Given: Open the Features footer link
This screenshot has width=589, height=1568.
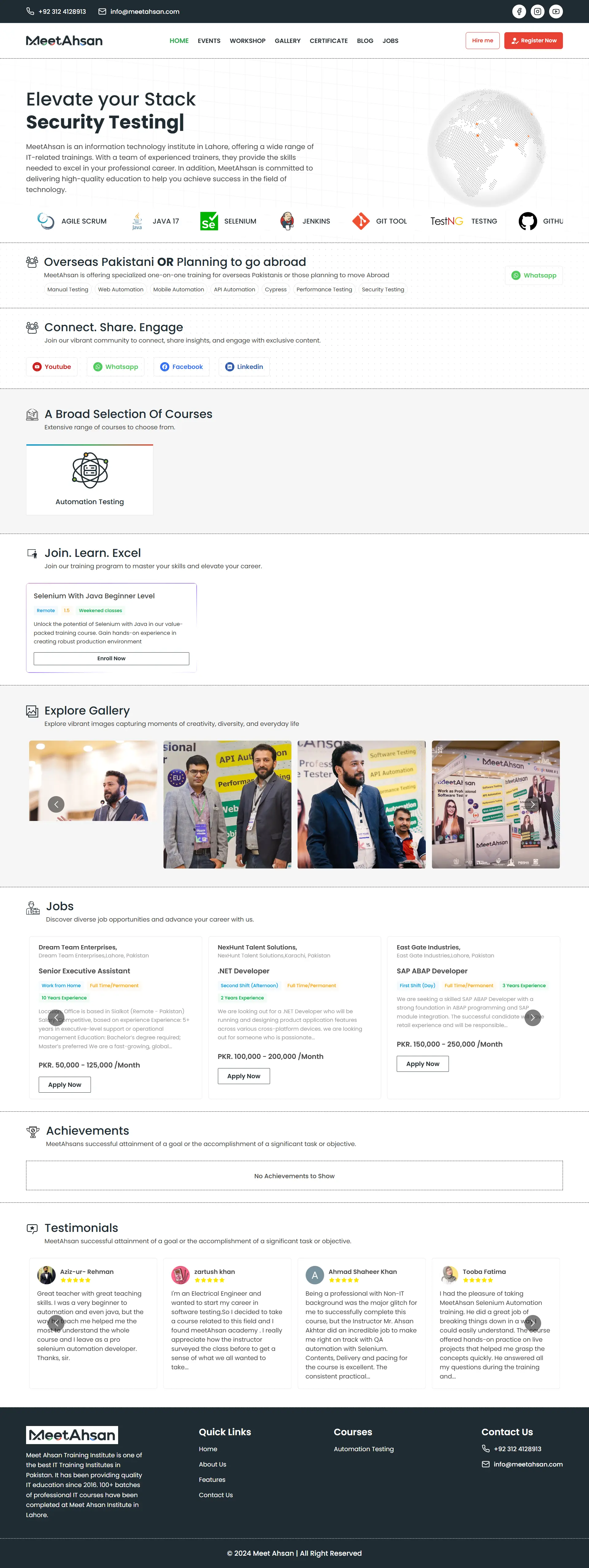Looking at the screenshot, I should click(x=212, y=1480).
